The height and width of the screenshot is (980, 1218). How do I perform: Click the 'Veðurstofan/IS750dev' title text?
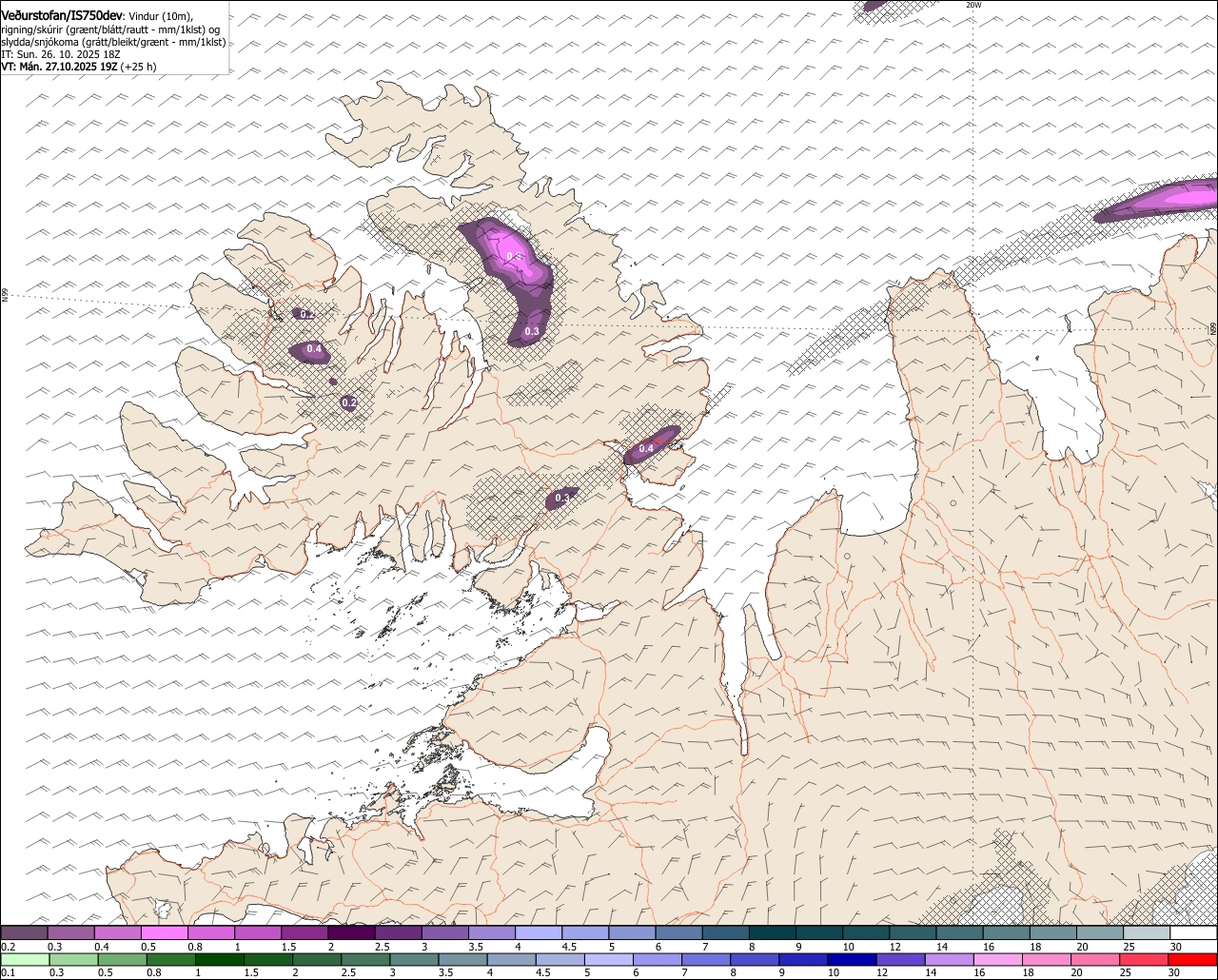point(62,15)
